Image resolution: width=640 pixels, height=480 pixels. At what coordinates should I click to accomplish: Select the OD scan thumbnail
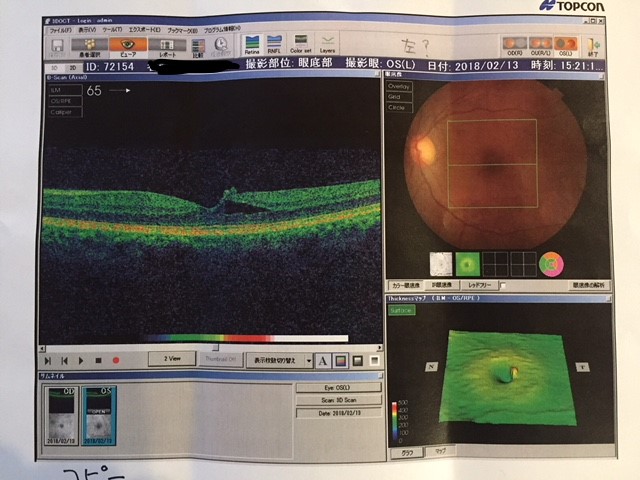[x=61, y=416]
